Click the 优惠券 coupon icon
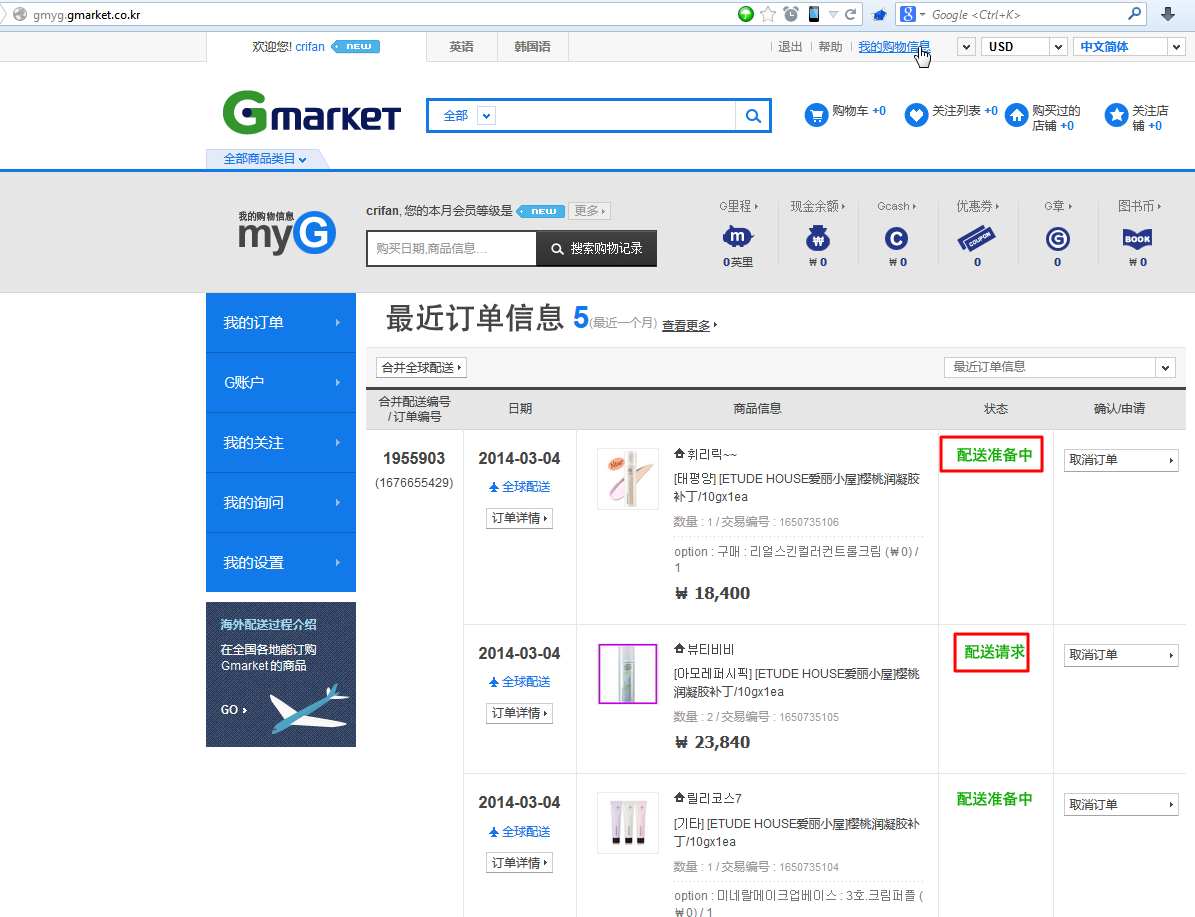1195x917 pixels. [x=977, y=239]
